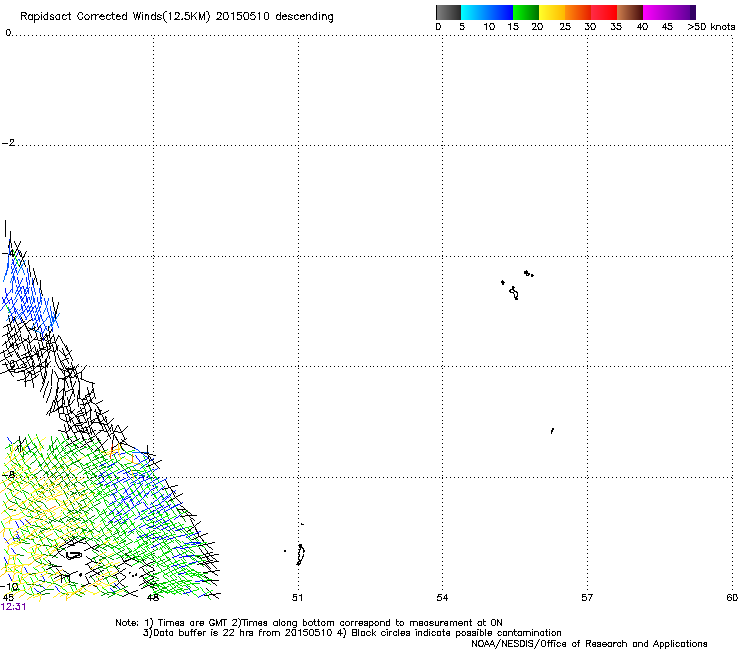Screen dimensions: 740x650
Task: Click the NOAA/NESDIS Office of Research credit
Action: [x=589, y=644]
